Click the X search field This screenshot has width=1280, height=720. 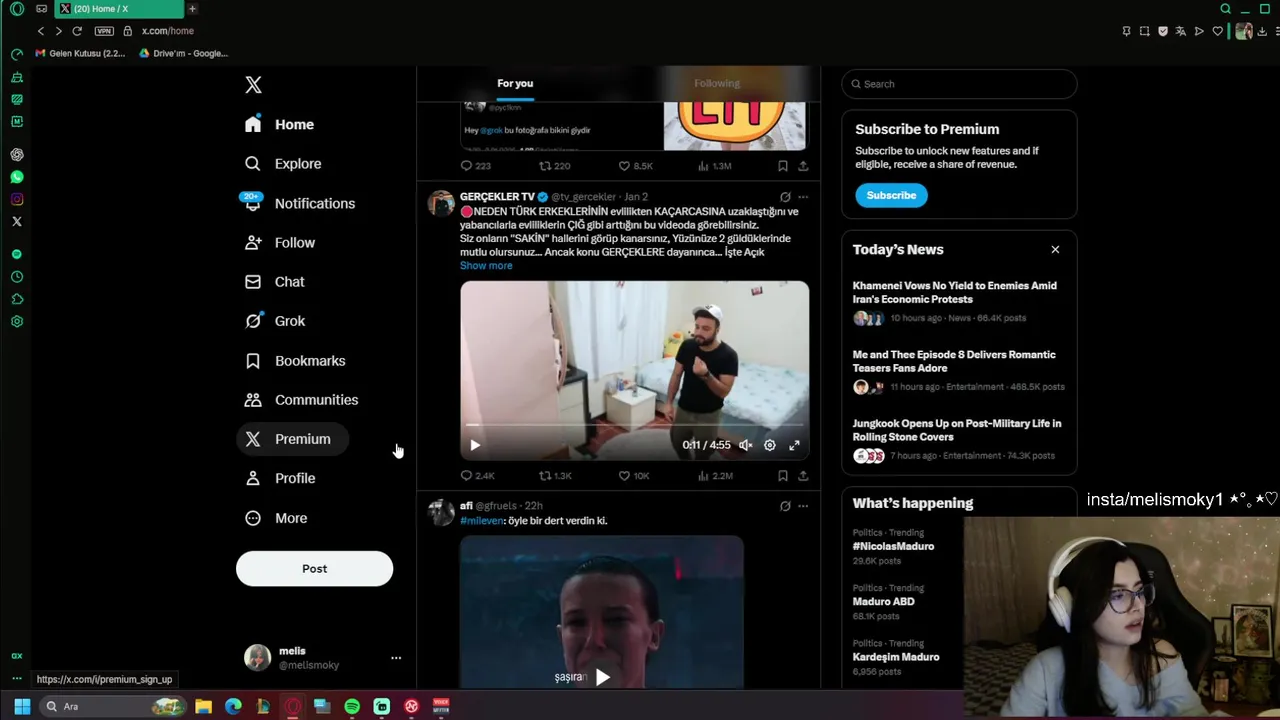tap(959, 84)
